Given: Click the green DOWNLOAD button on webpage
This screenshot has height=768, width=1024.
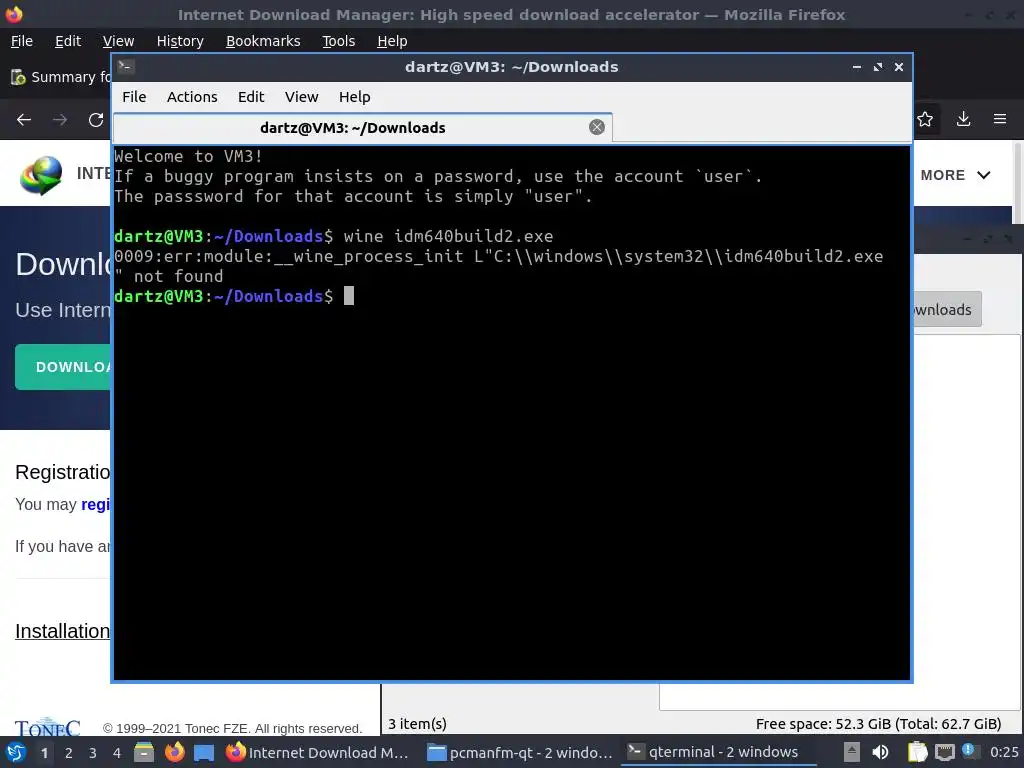Looking at the screenshot, I should [x=63, y=367].
